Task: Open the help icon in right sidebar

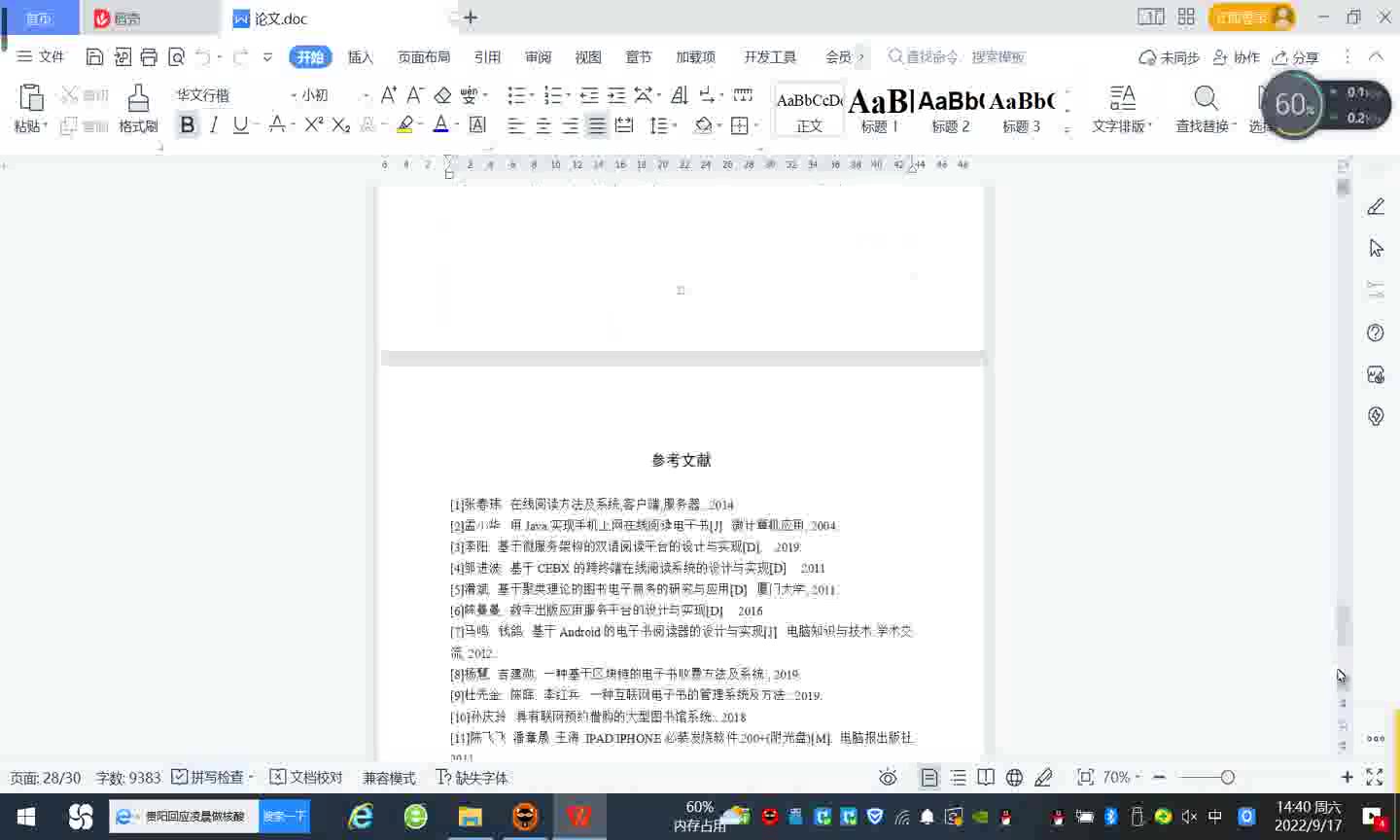Action: pyautogui.click(x=1376, y=332)
